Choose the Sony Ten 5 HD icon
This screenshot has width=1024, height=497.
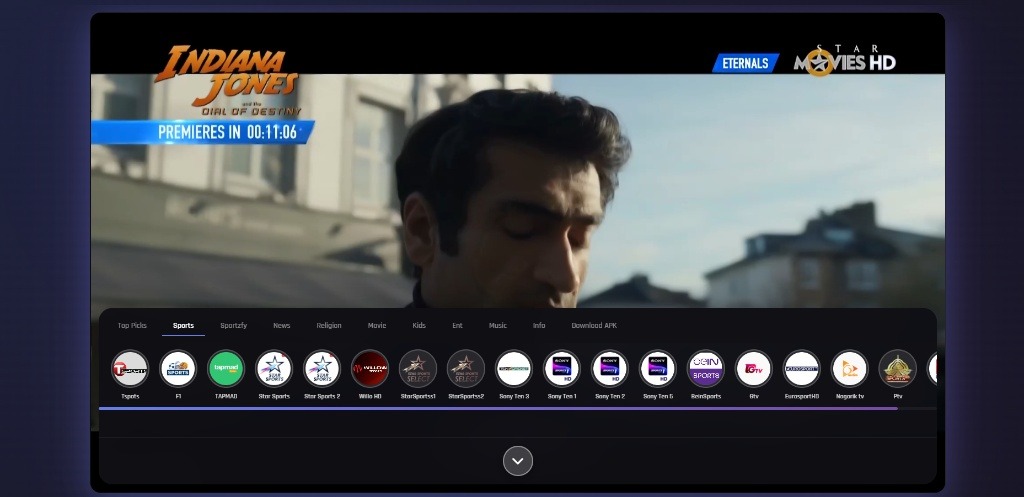click(658, 368)
